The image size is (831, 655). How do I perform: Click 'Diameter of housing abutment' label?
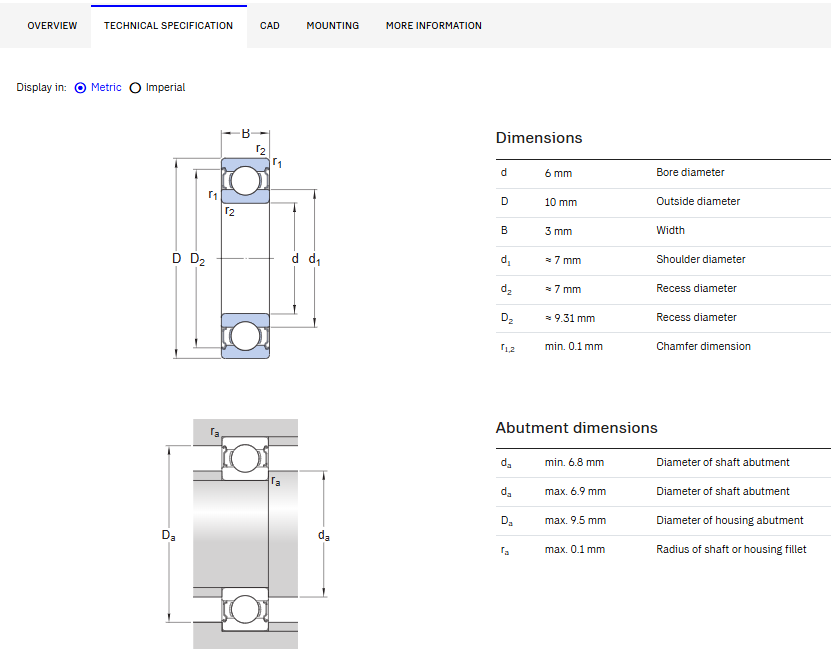click(x=730, y=520)
